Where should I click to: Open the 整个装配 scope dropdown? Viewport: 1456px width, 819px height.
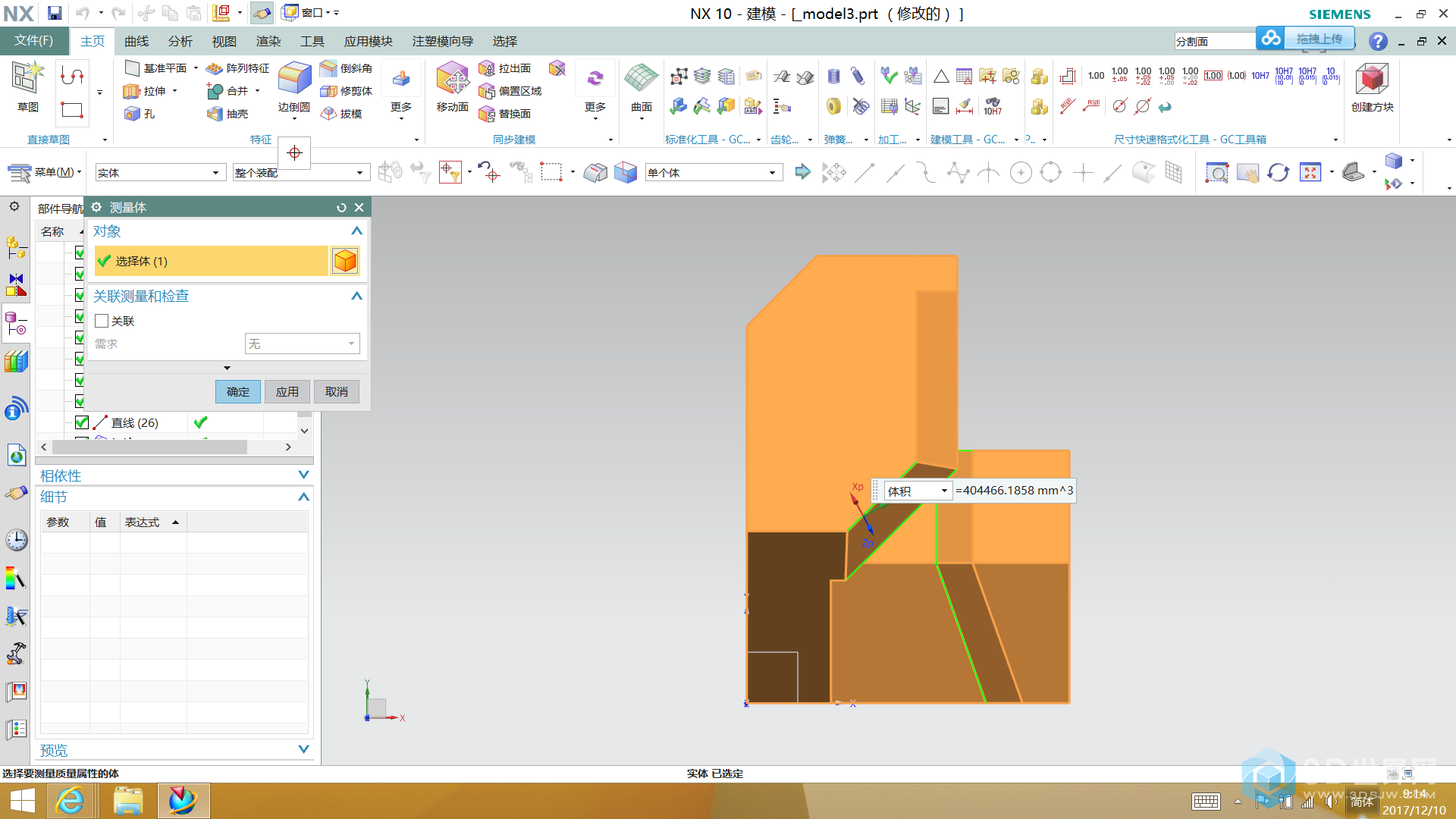(x=301, y=173)
